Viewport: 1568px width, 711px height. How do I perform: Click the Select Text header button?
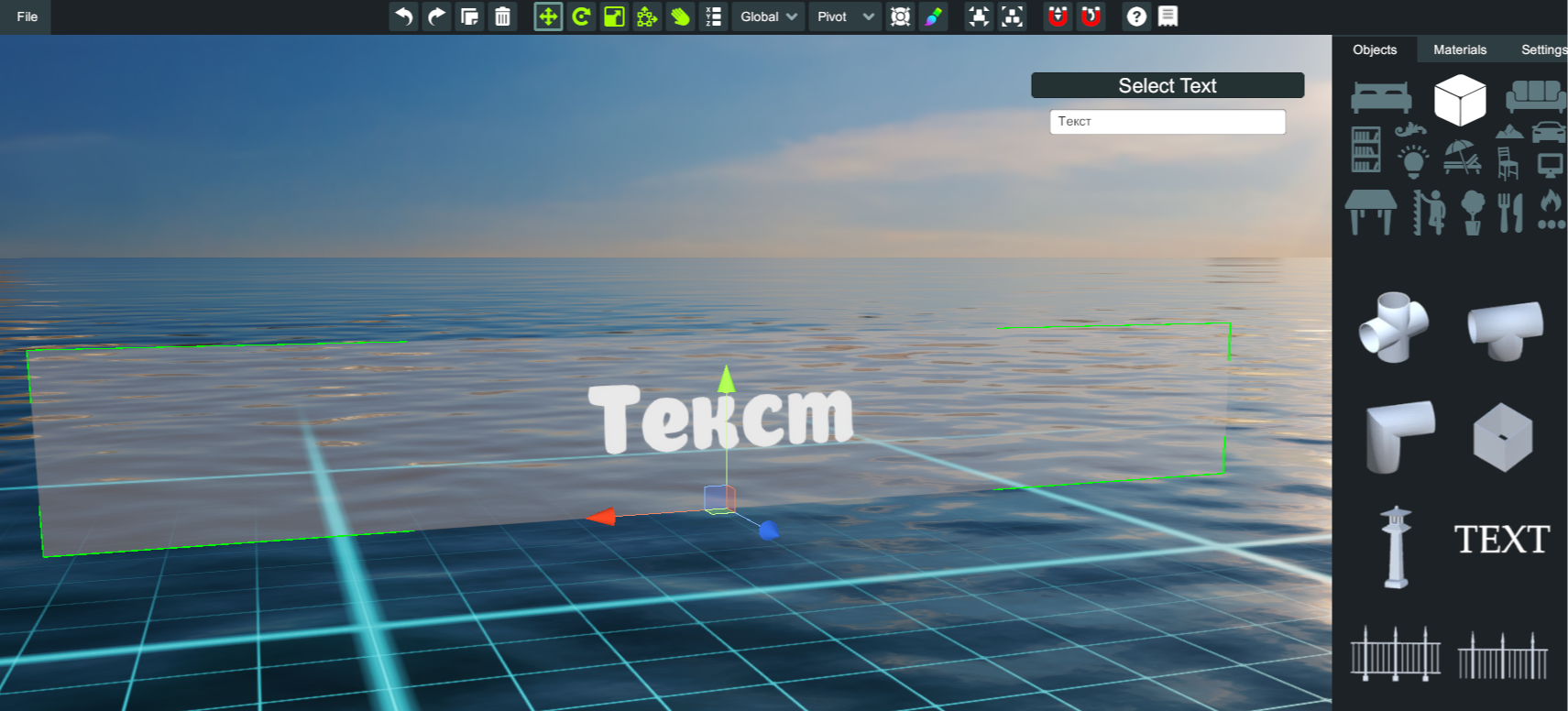coord(1168,85)
